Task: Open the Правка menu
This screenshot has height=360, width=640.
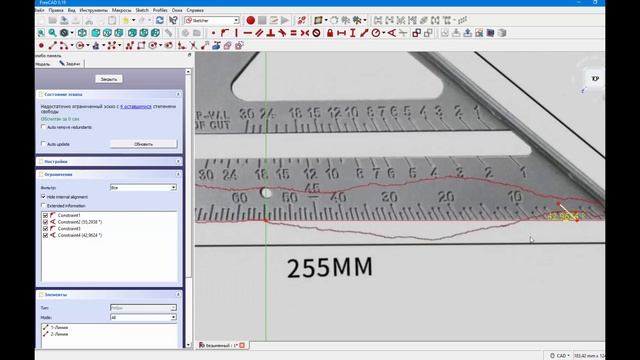Action: pos(56,10)
